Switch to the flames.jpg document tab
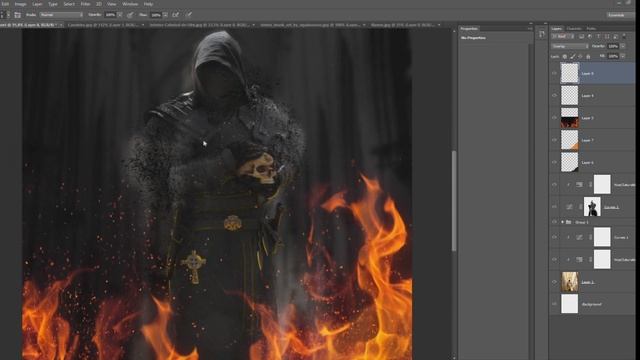The height and width of the screenshot is (360, 640). (402, 25)
